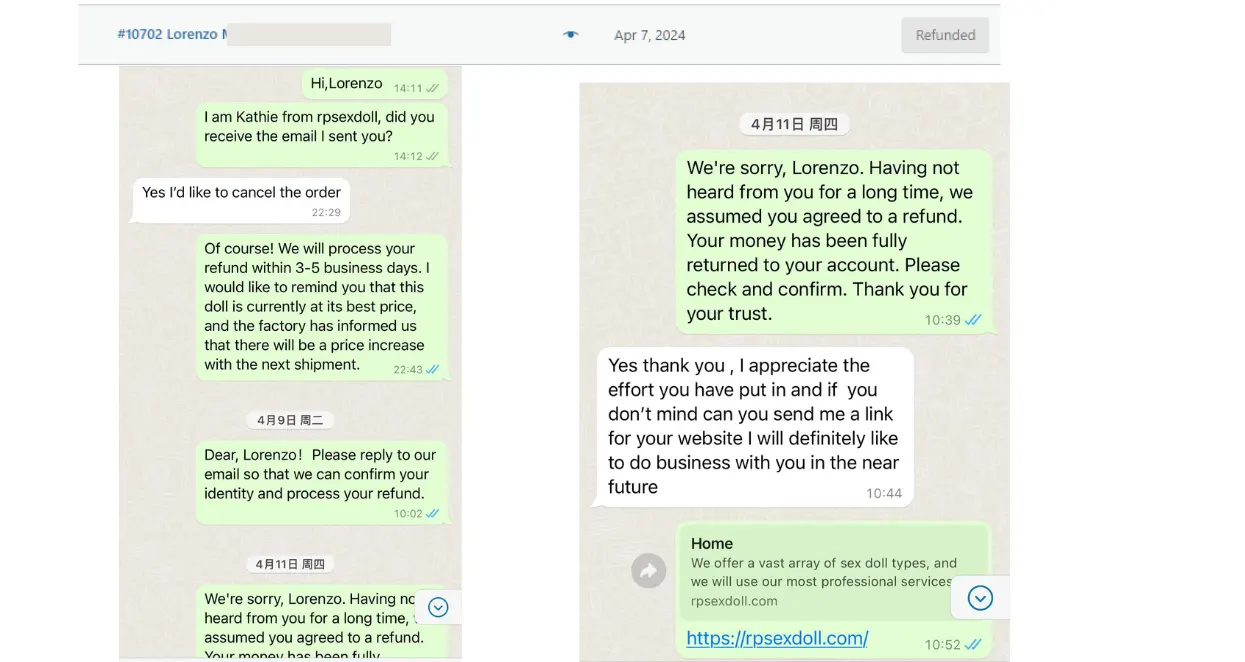Click the forward arrow icon beside link preview
Viewport: 1245px width, 662px height.
pyautogui.click(x=648, y=571)
